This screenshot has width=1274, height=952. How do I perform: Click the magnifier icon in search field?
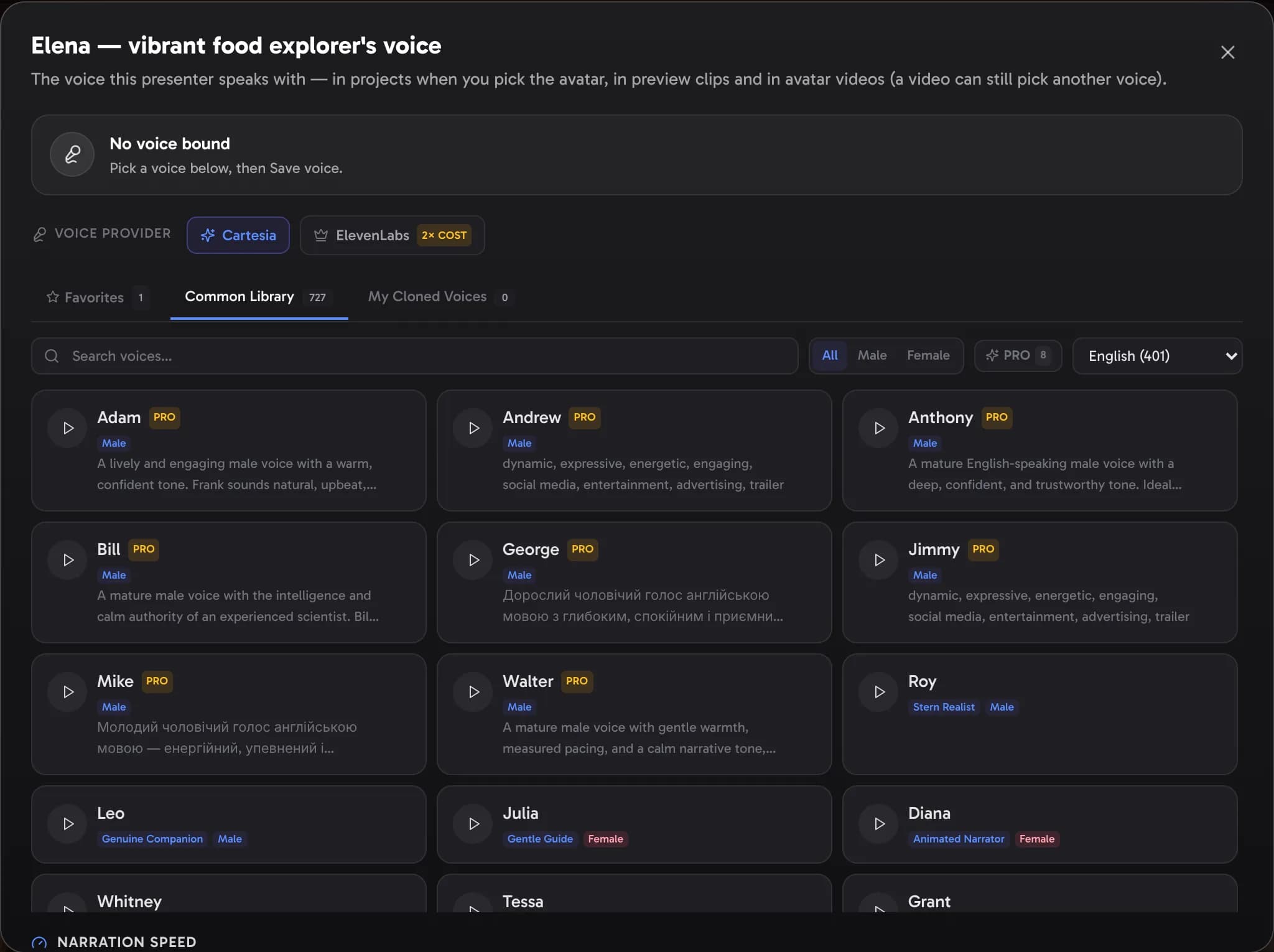point(52,356)
